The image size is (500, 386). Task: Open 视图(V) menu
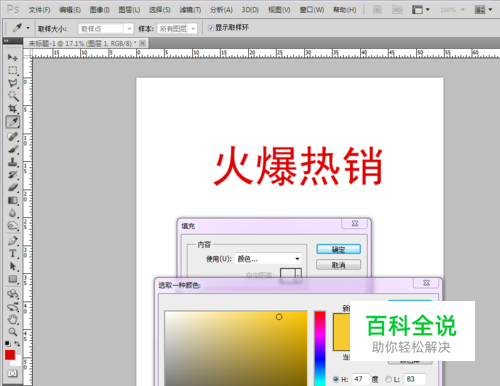point(279,10)
